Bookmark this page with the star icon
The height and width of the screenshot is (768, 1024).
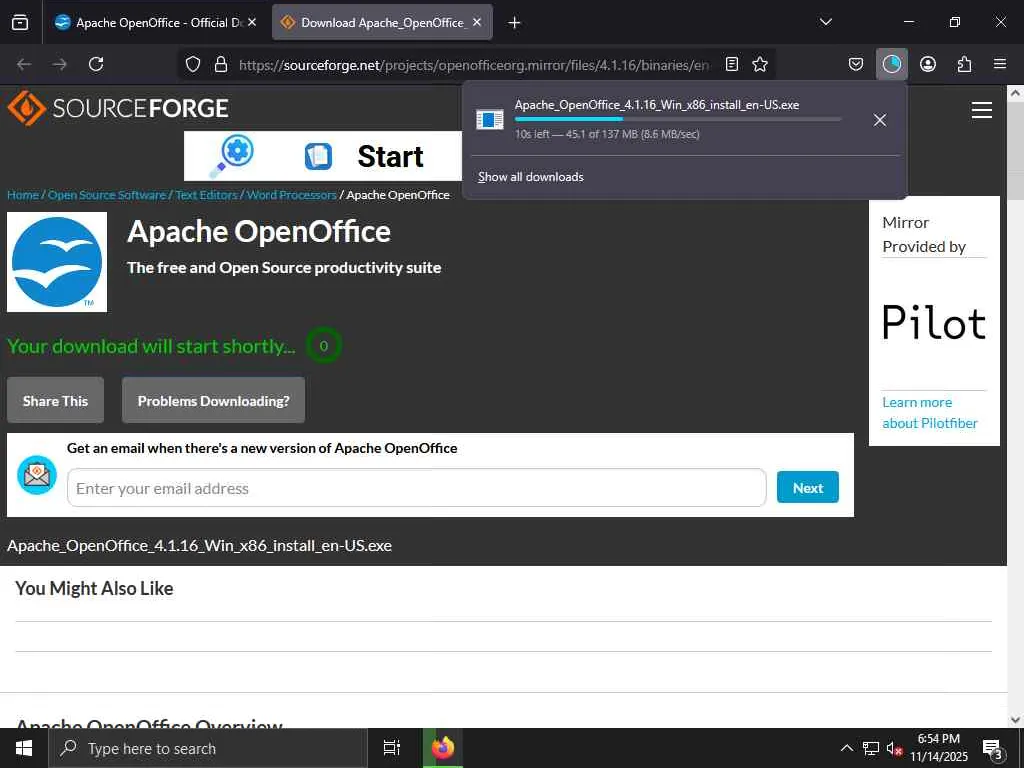click(x=760, y=64)
